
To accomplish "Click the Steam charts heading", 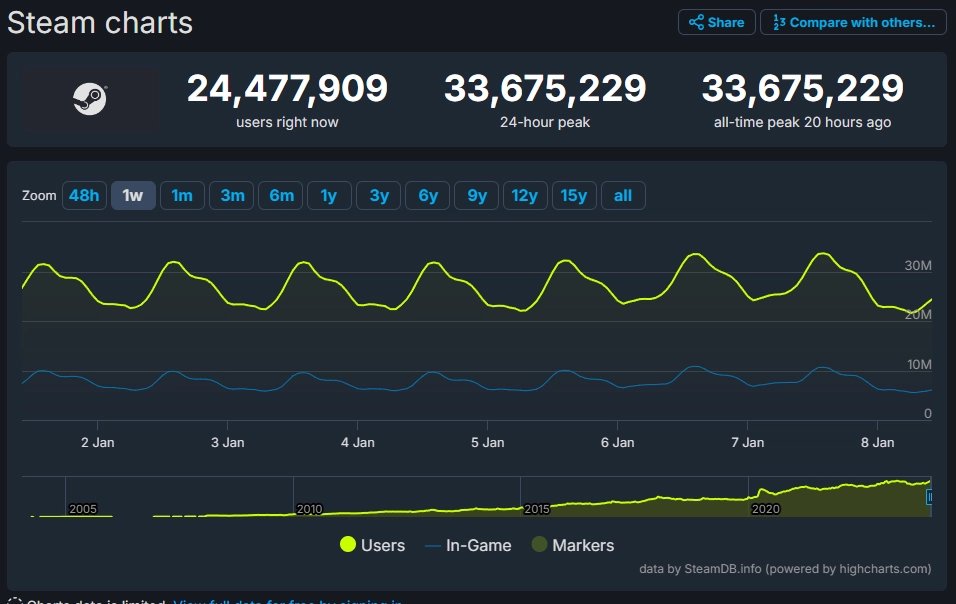I will tap(100, 23).
